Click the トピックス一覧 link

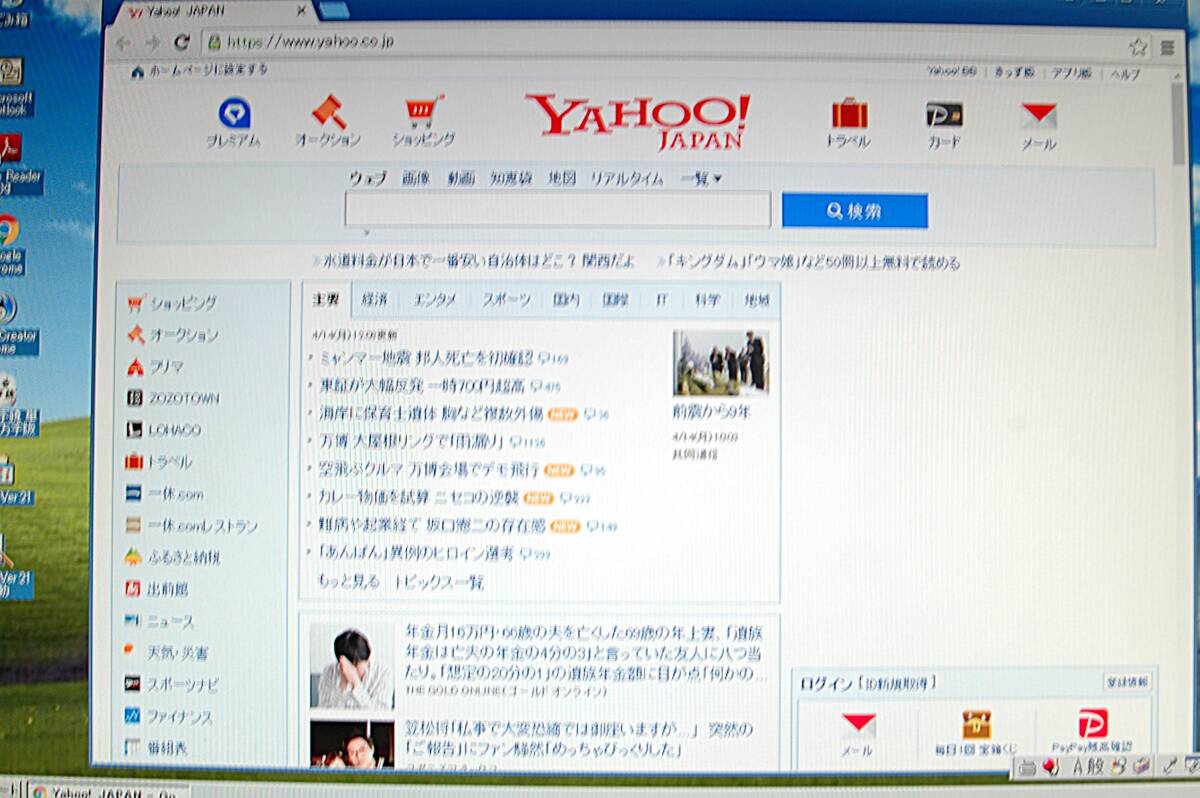[x=439, y=581]
